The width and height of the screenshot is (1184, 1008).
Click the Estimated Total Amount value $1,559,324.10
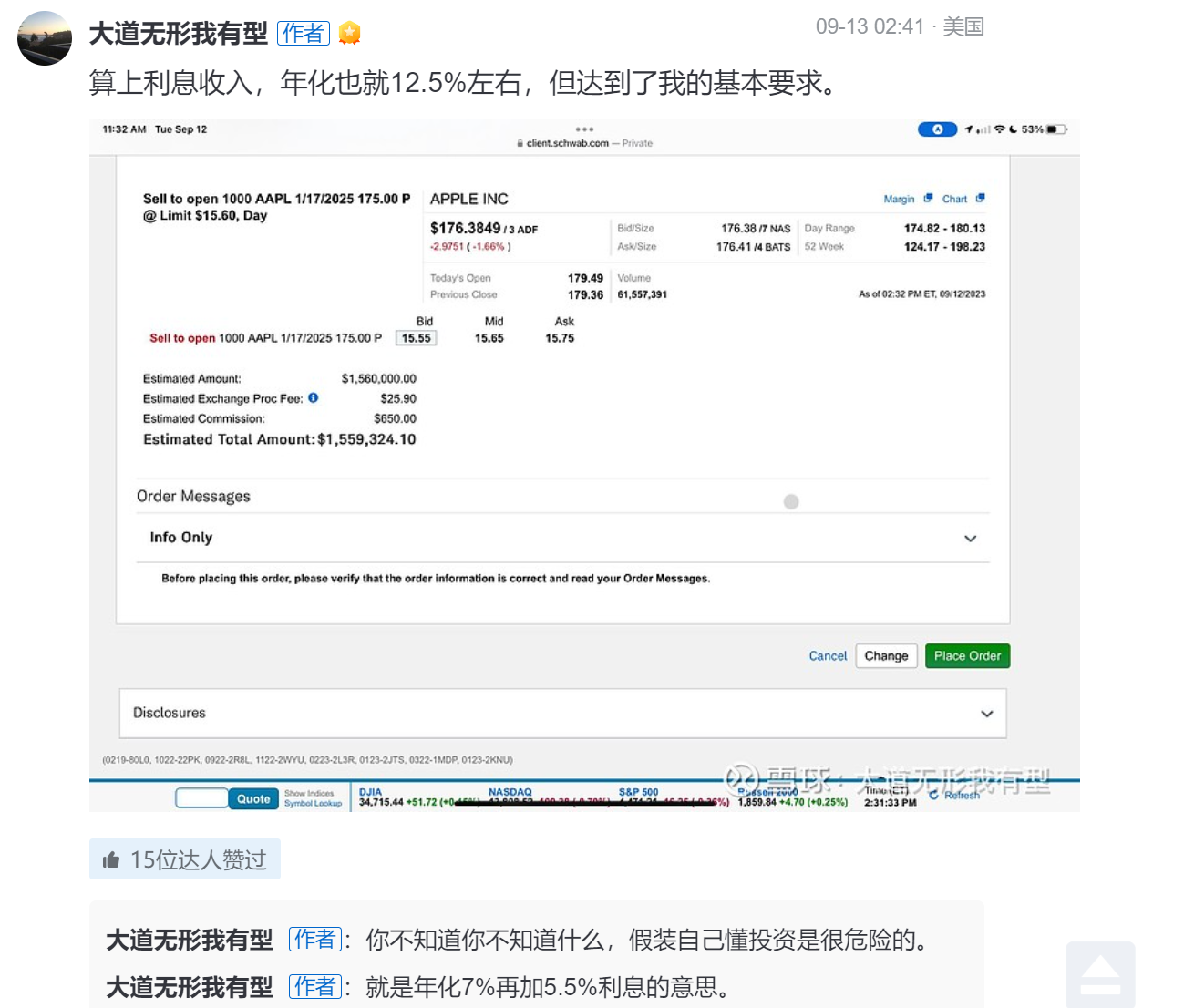click(x=366, y=439)
